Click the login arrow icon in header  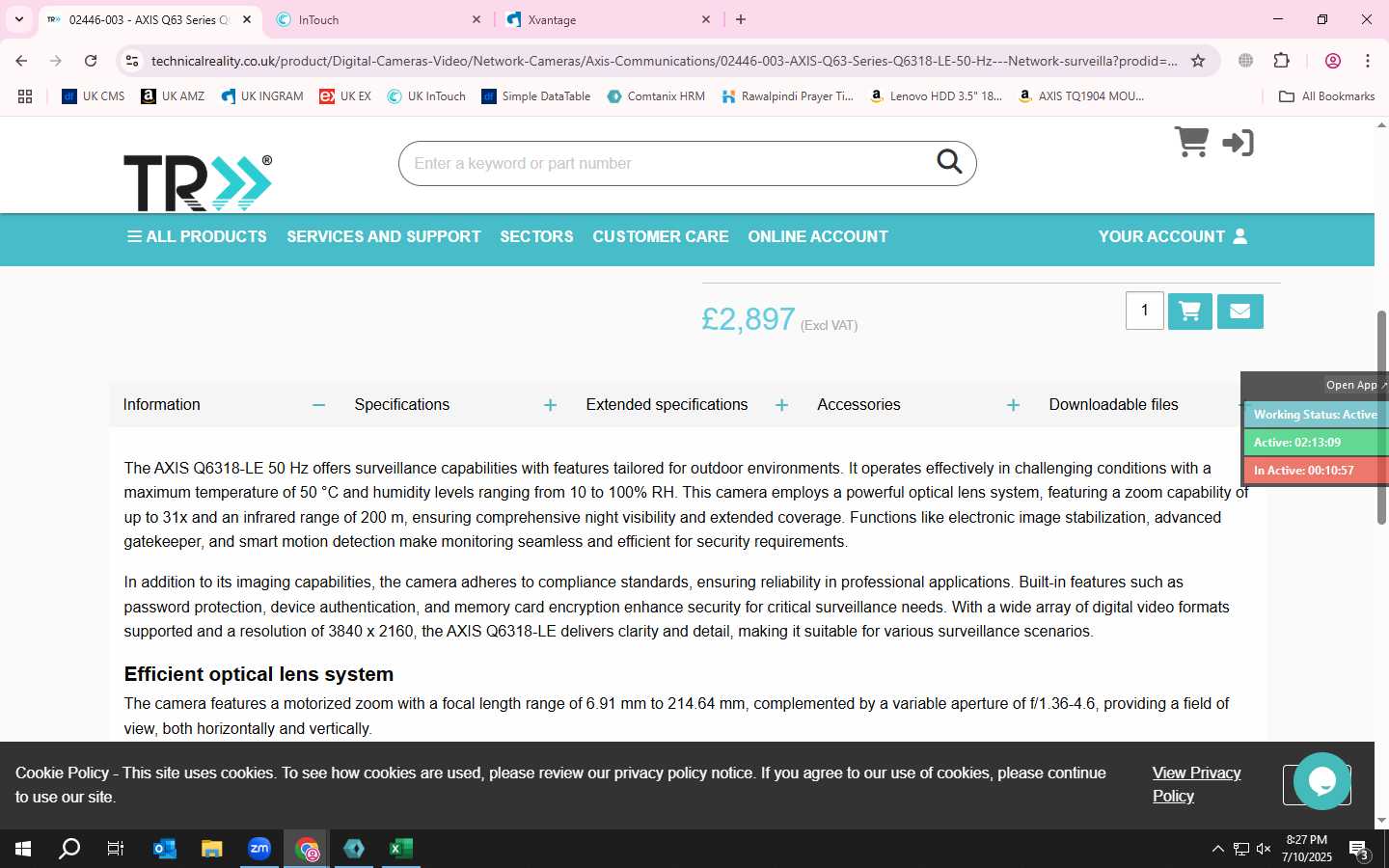[x=1238, y=143]
